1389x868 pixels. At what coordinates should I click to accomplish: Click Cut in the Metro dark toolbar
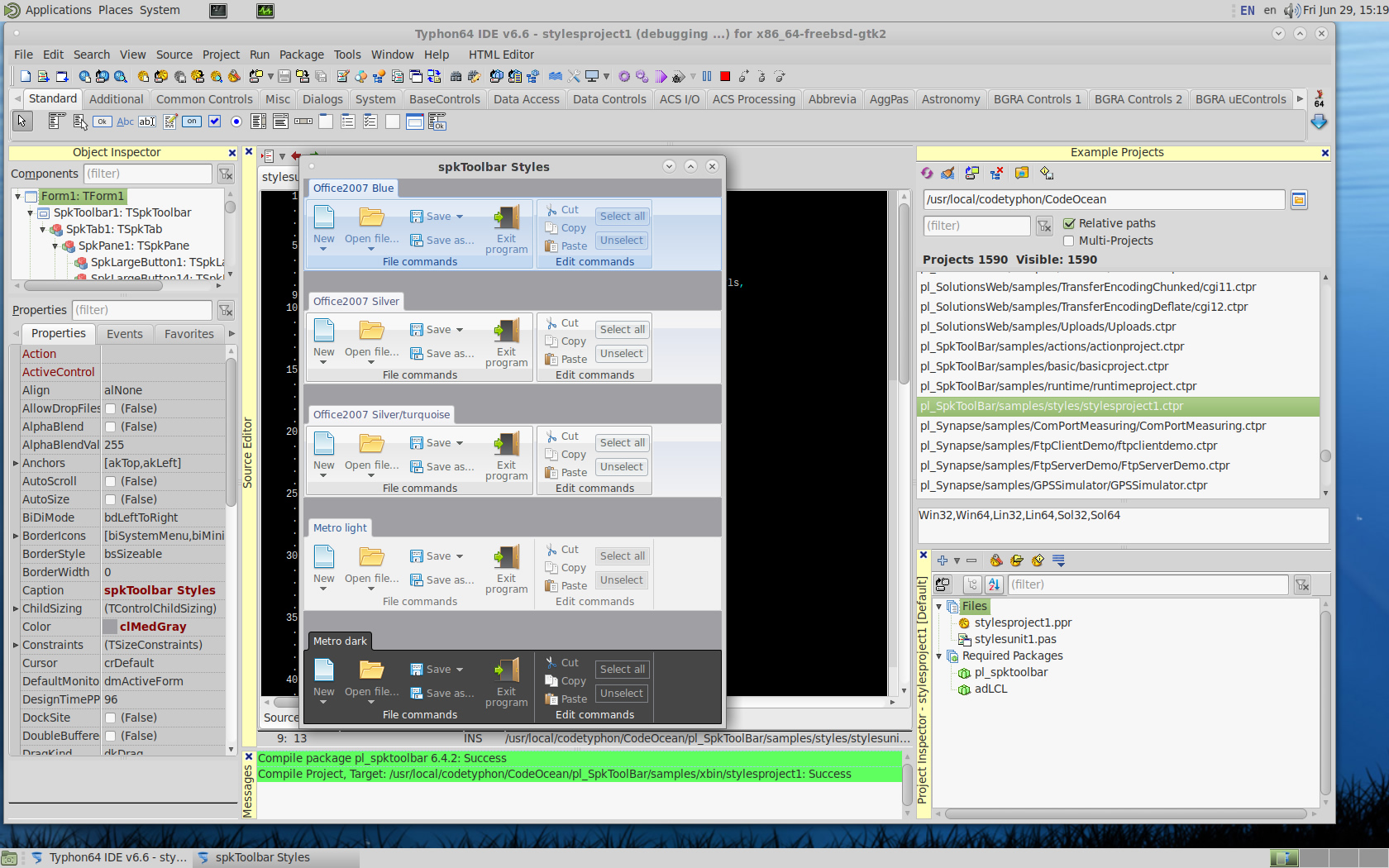point(562,663)
